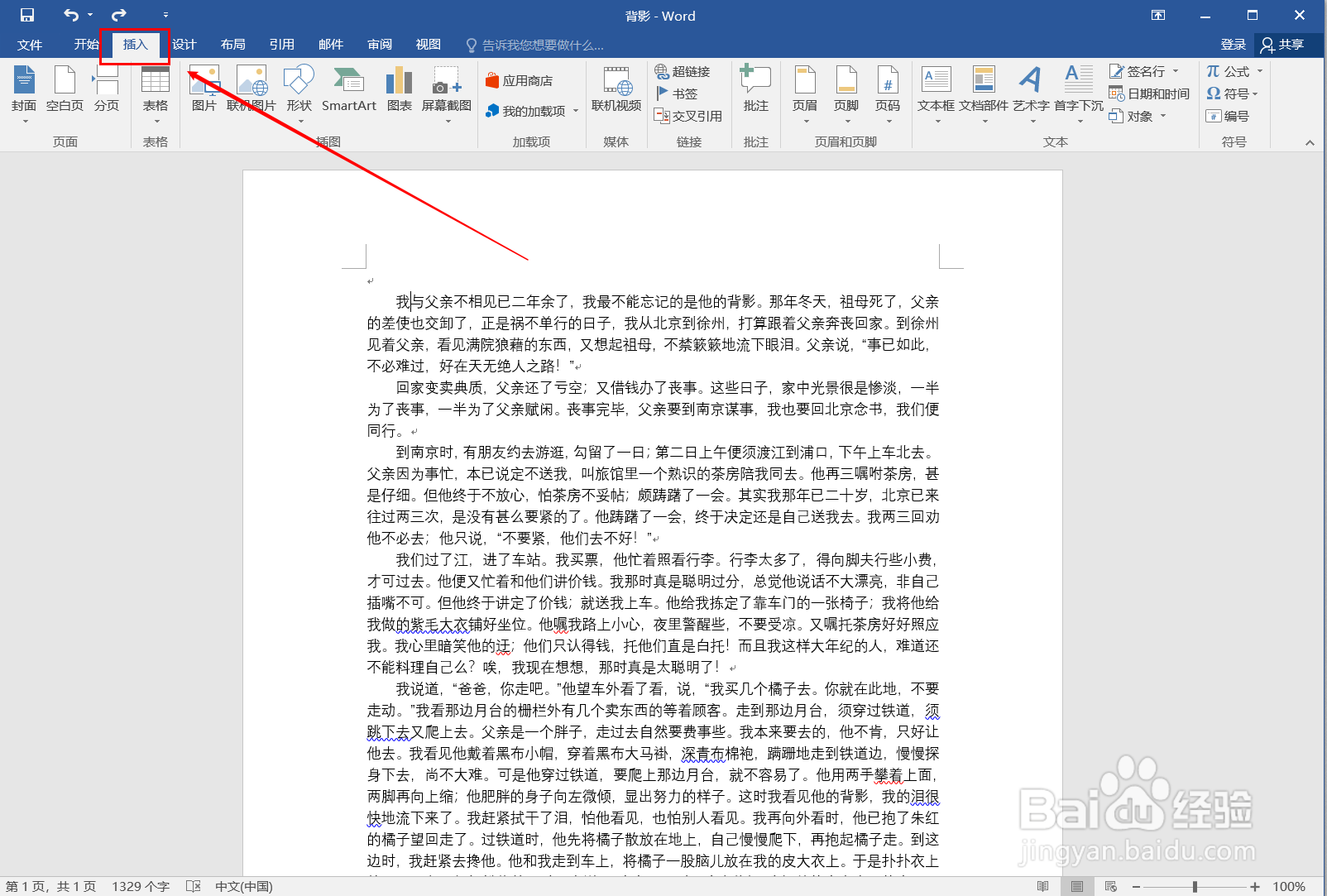Insert a blank page (空白页)
The height and width of the screenshot is (896, 1327).
65,89
